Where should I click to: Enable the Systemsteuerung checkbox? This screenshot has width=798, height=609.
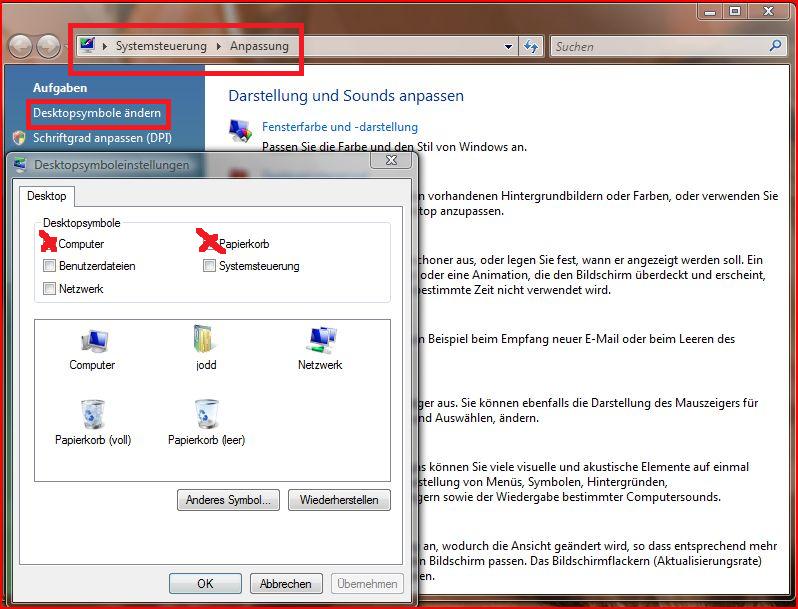(209, 266)
